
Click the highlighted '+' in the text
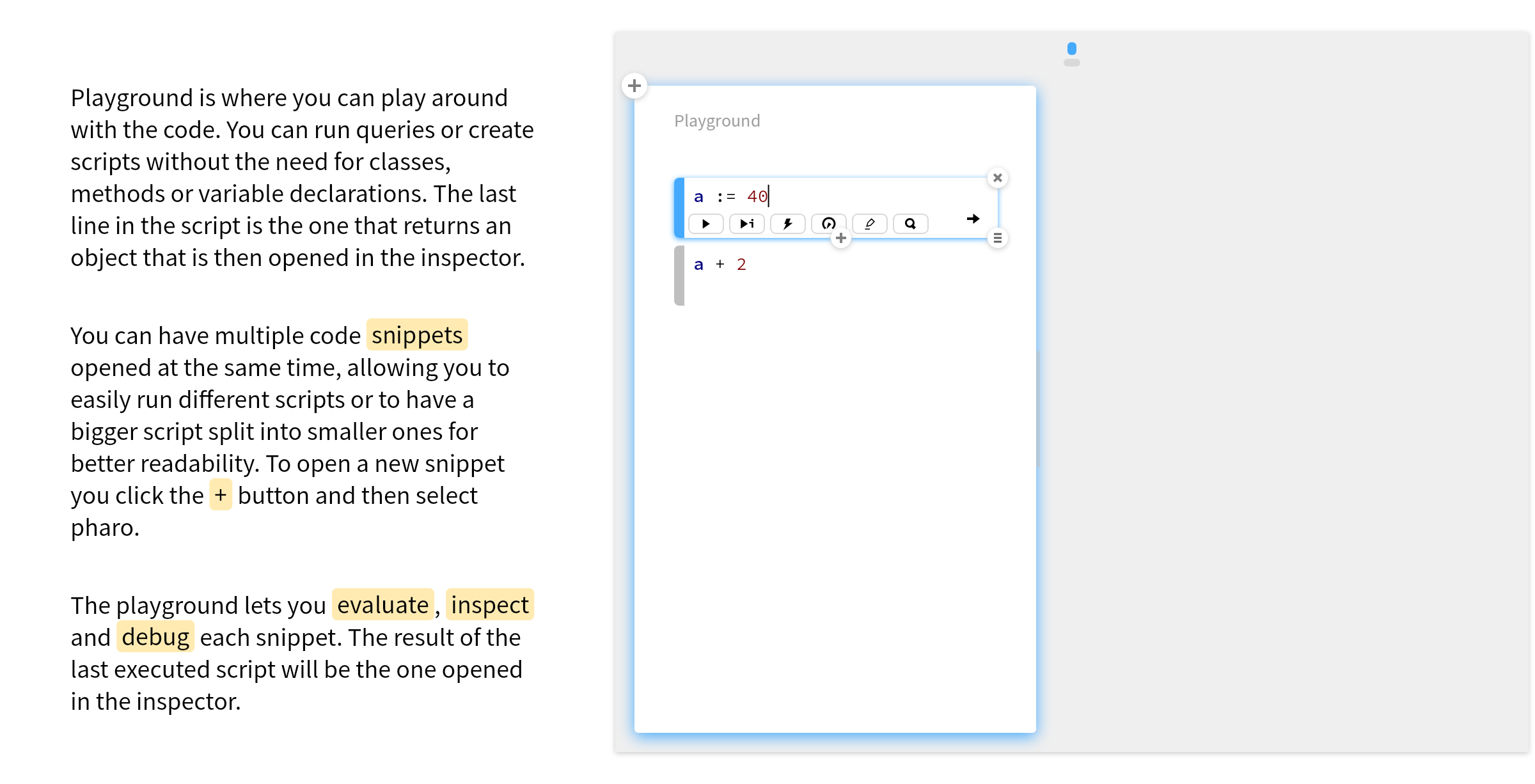pos(221,495)
